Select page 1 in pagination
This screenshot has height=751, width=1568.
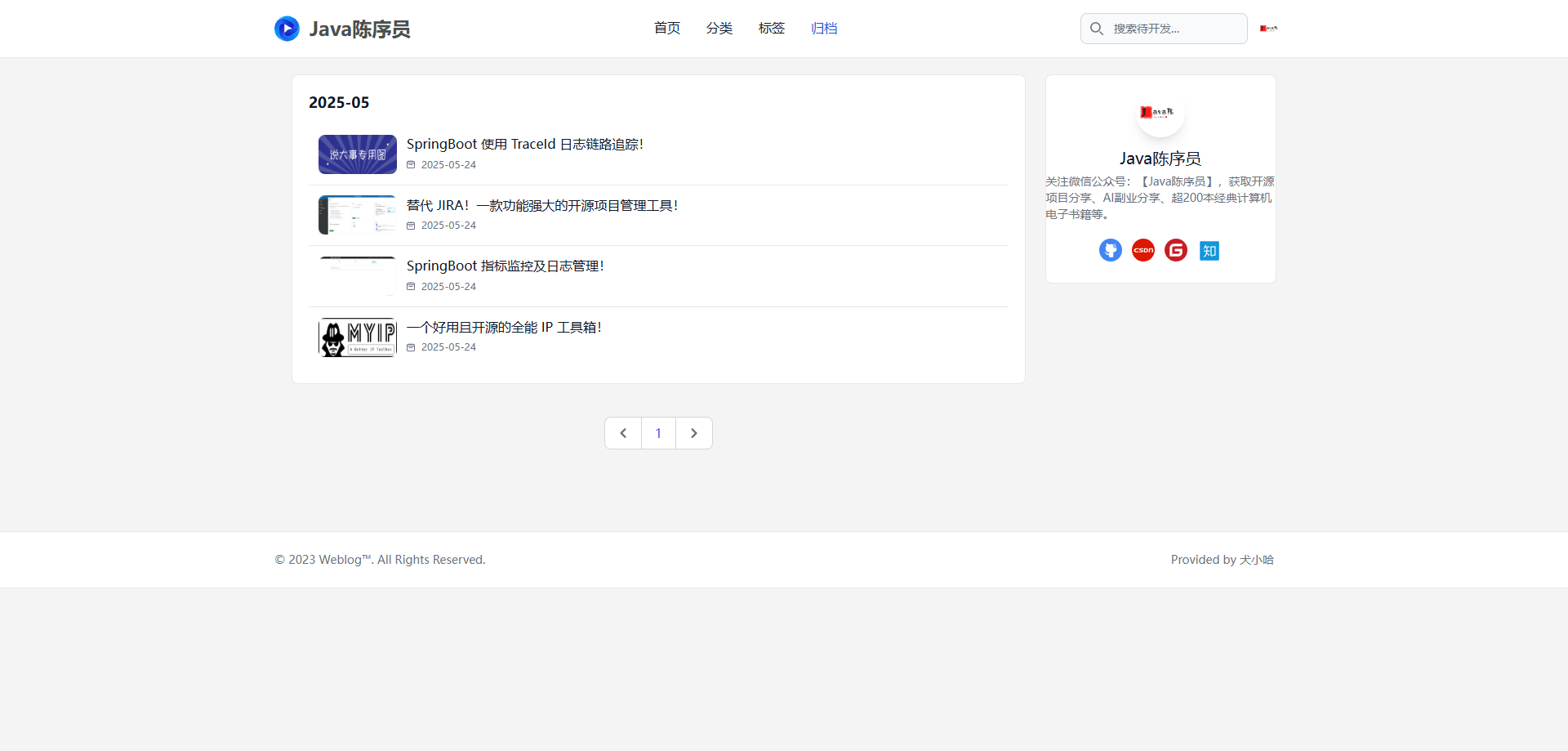point(658,433)
